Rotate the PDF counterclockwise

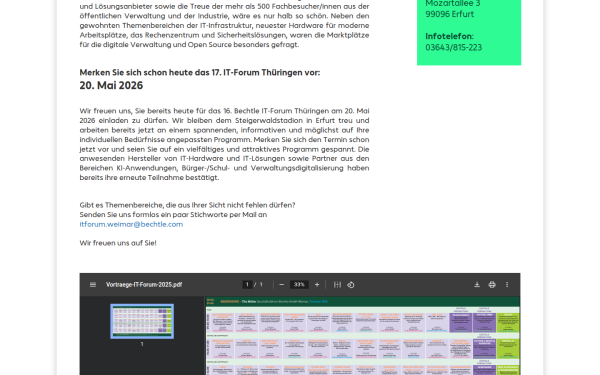(x=351, y=285)
